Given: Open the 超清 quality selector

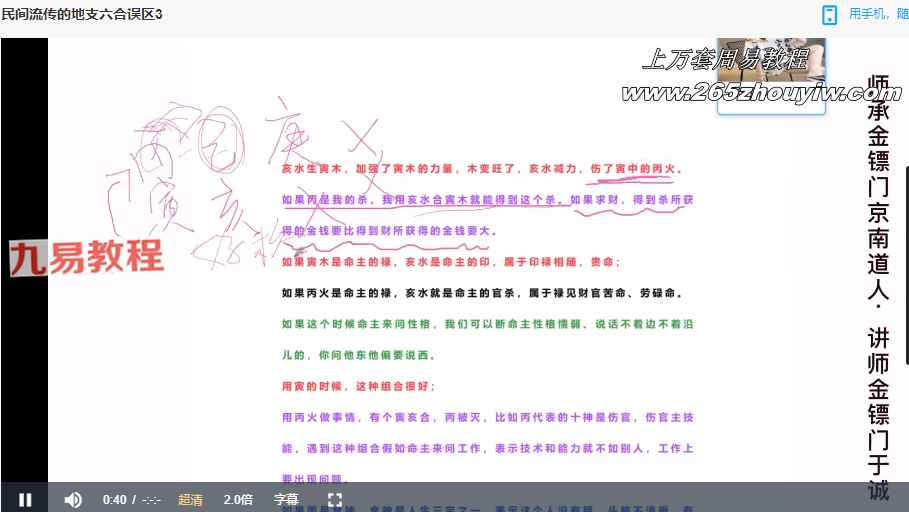Looking at the screenshot, I should pyautogui.click(x=190, y=499).
